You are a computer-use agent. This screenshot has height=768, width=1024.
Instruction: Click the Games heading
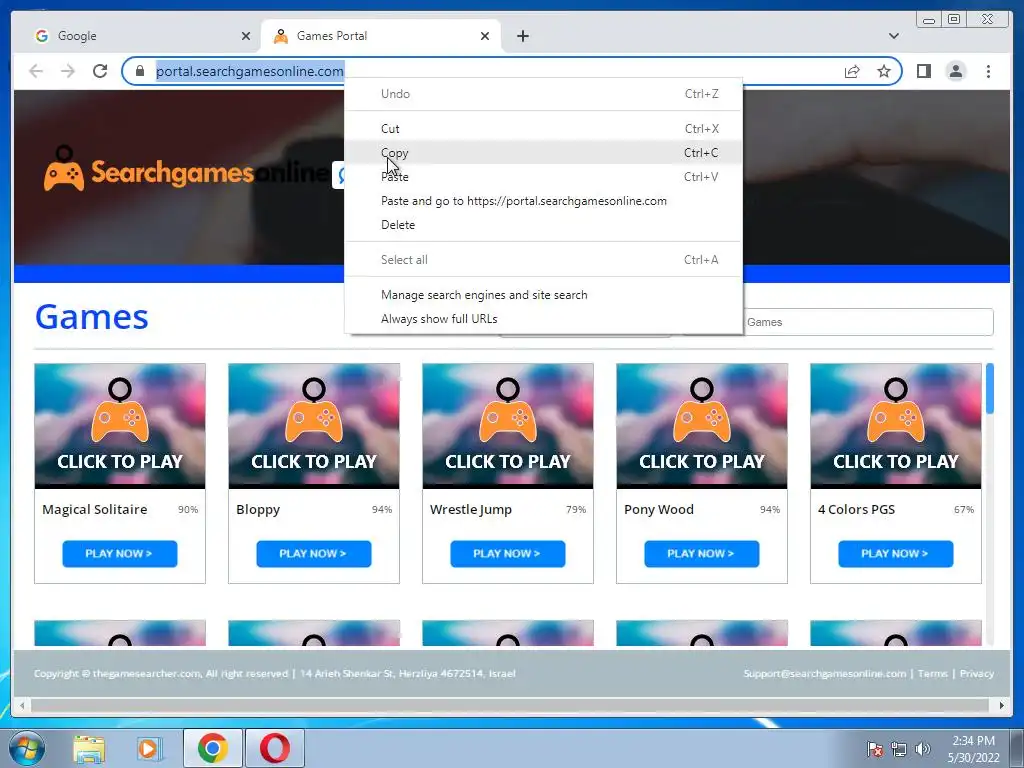coord(91,317)
